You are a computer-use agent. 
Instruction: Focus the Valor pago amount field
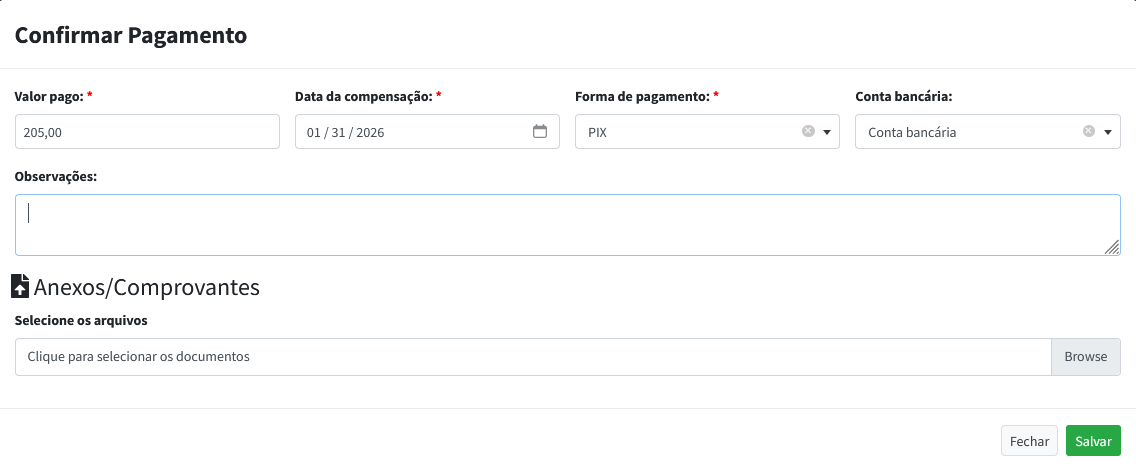147,132
